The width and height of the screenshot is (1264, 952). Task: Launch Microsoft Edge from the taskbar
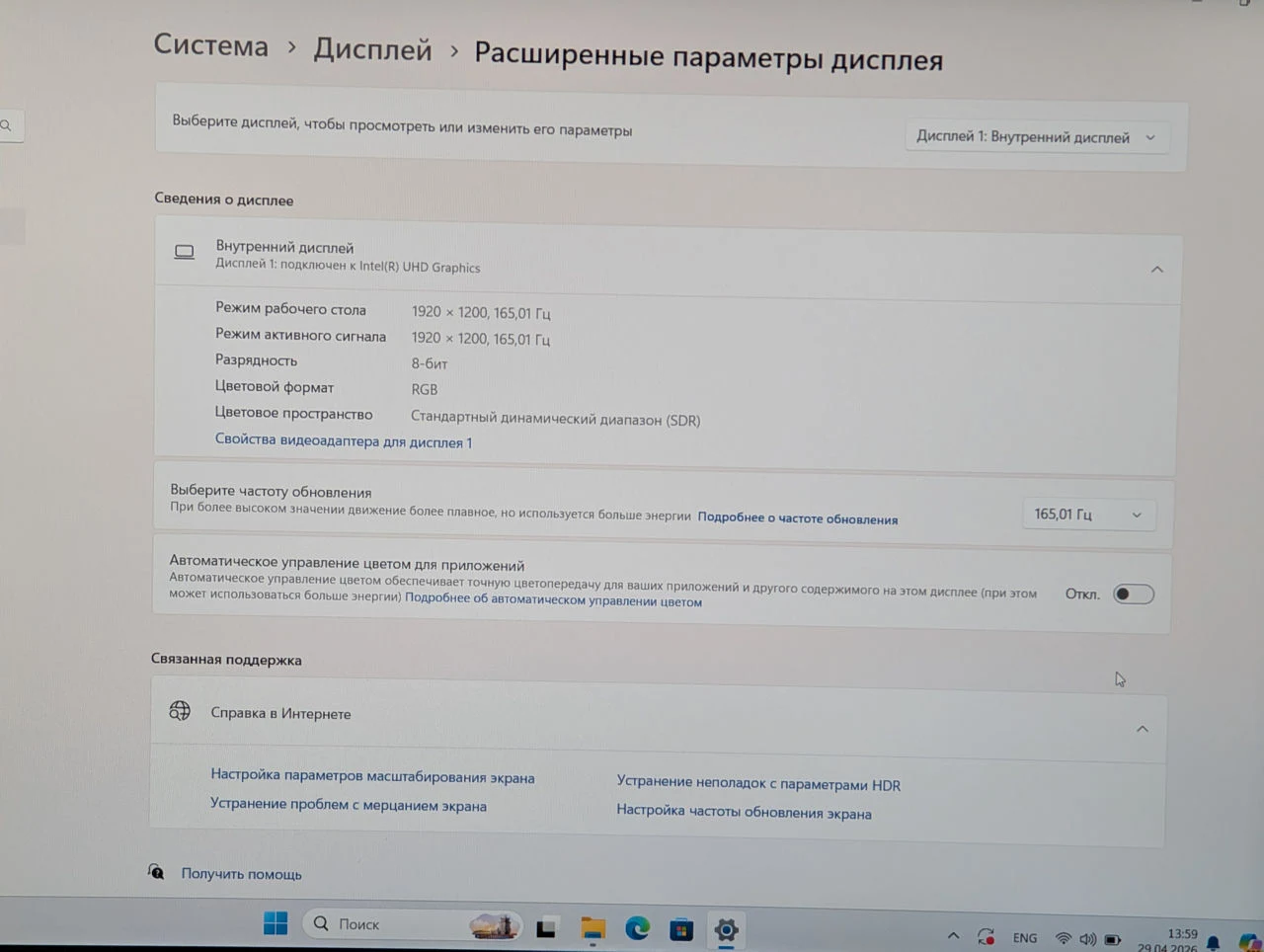pyautogui.click(x=637, y=928)
